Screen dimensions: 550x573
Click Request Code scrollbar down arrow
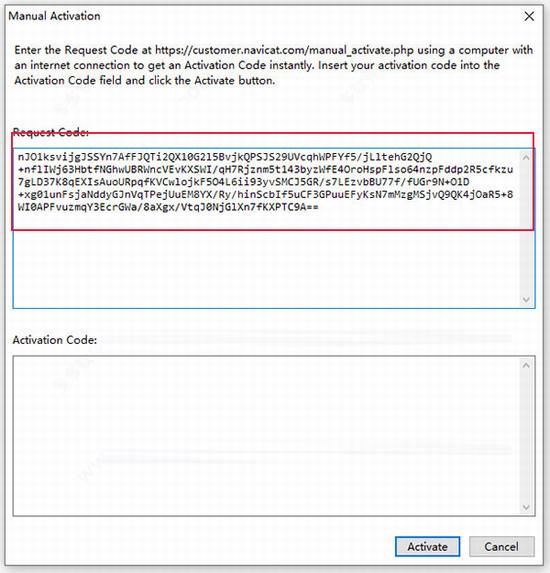(526, 300)
